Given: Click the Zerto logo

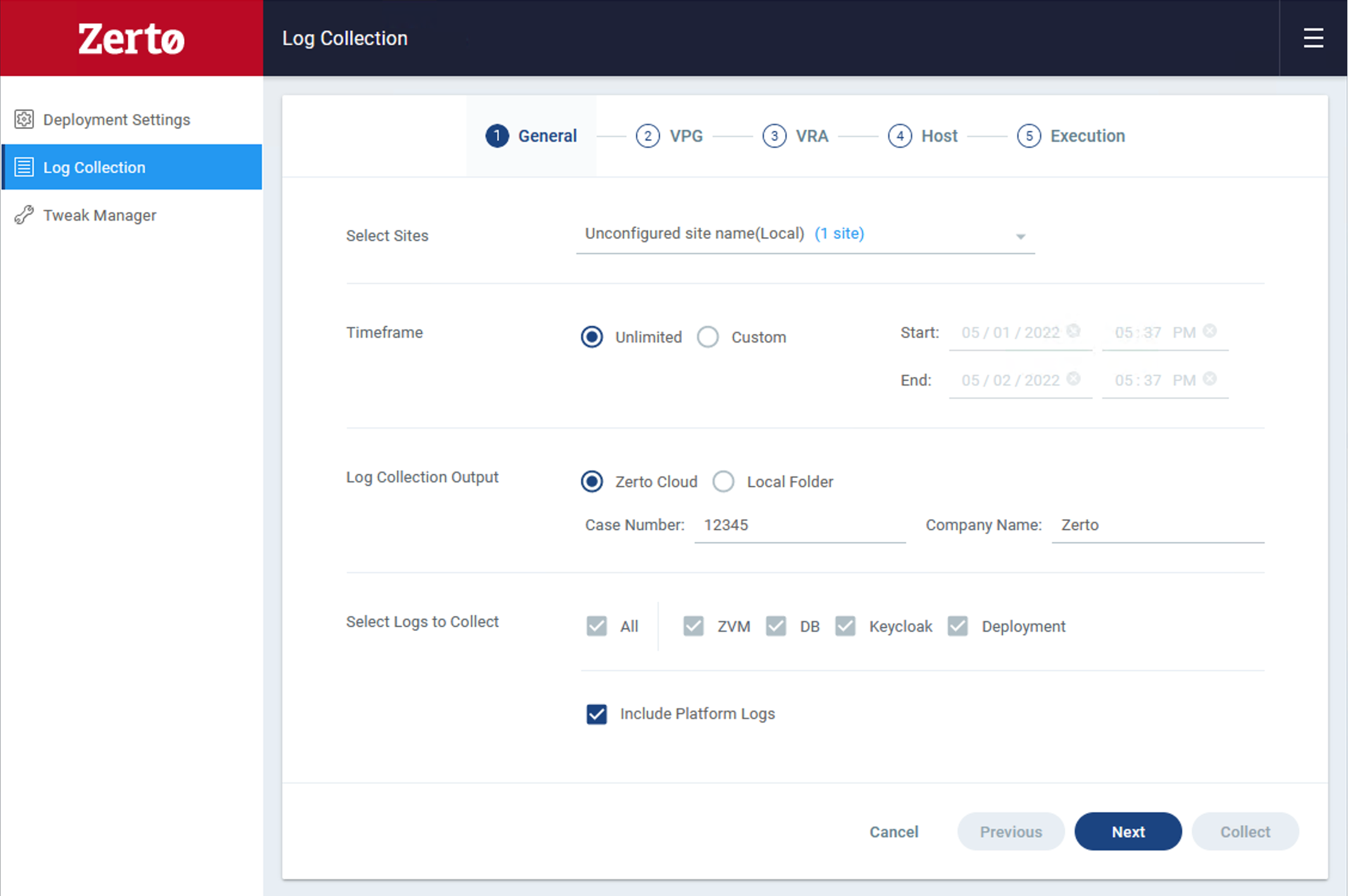Looking at the screenshot, I should (132, 39).
